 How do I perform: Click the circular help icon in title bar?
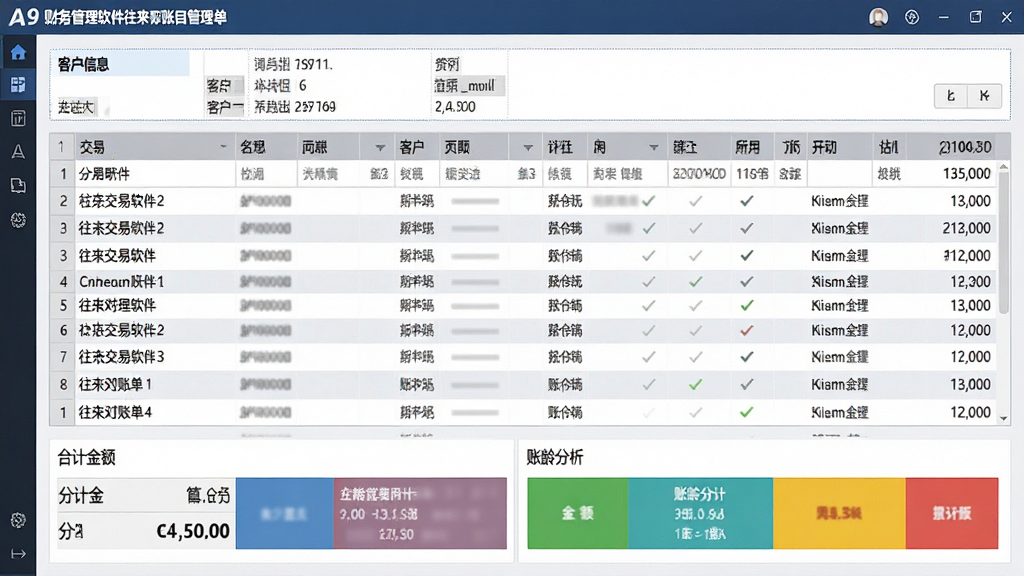click(912, 17)
